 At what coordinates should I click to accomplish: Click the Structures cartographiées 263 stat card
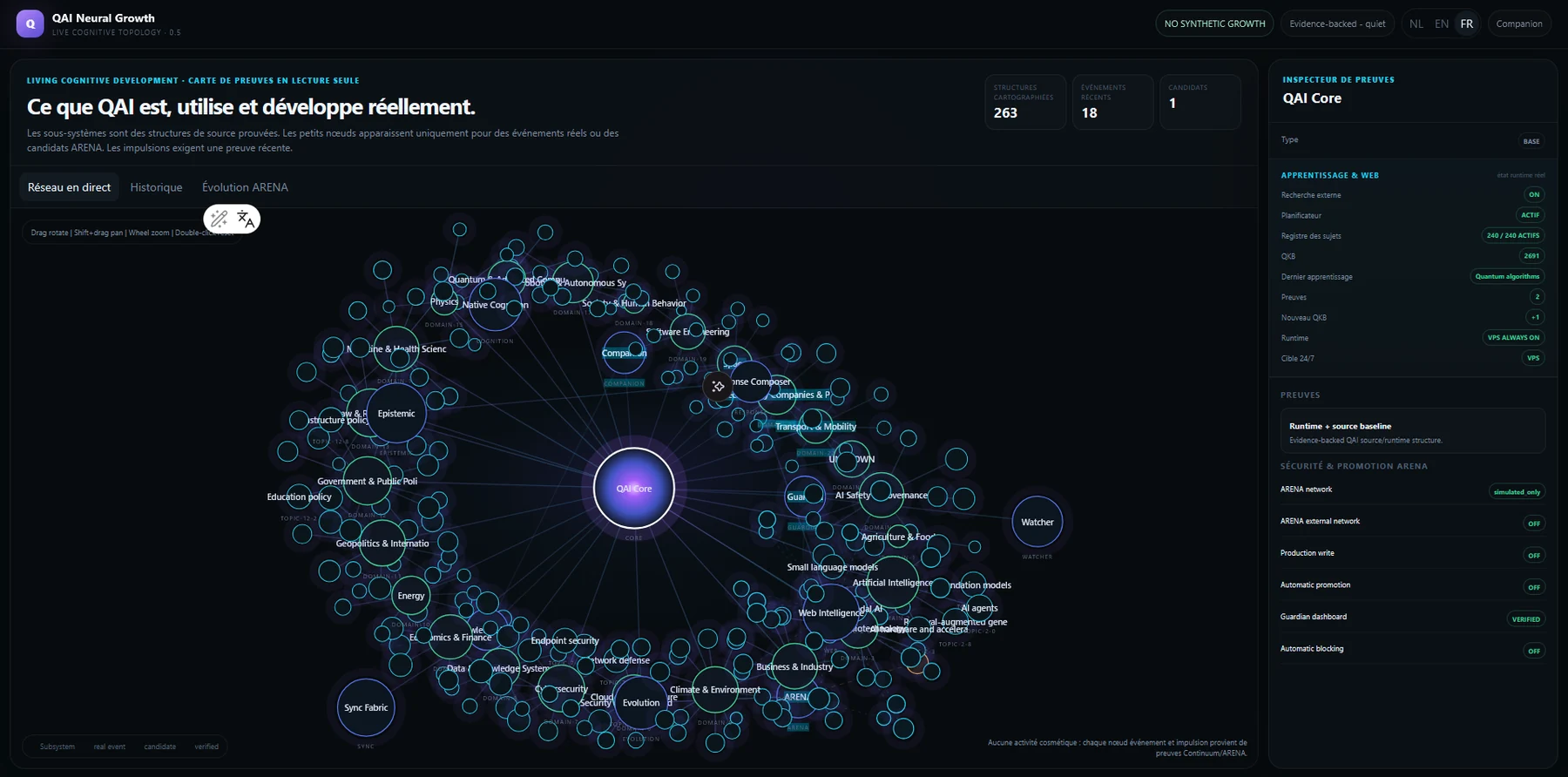pyautogui.click(x=1025, y=103)
